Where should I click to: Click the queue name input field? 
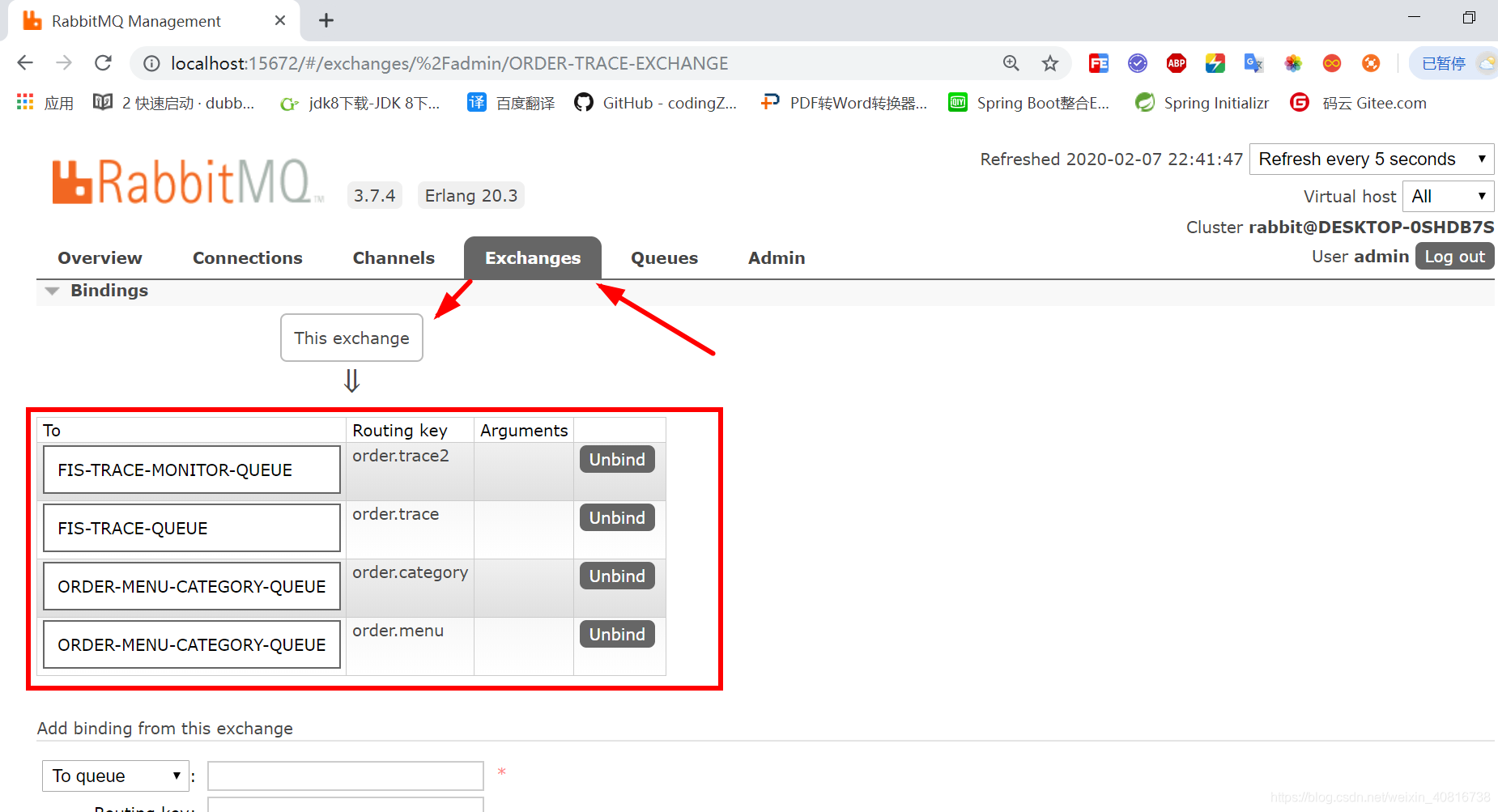346,776
